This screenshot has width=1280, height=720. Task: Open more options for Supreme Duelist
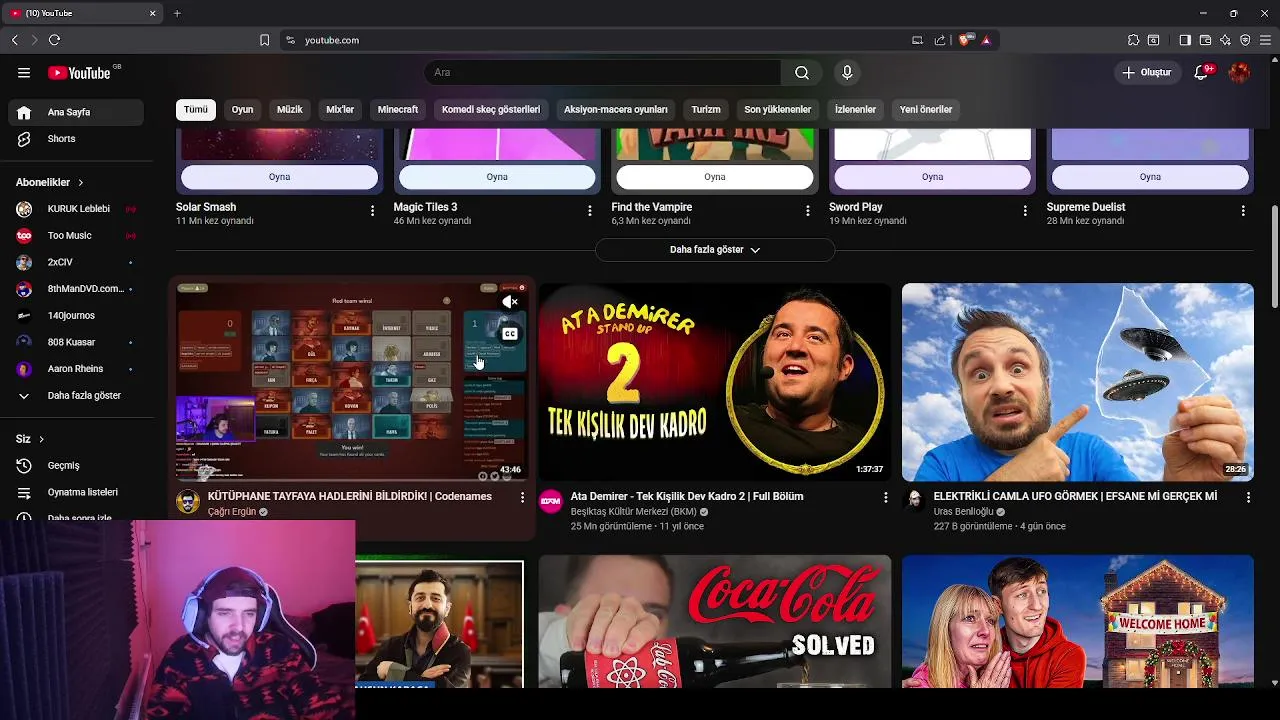[x=1243, y=211]
